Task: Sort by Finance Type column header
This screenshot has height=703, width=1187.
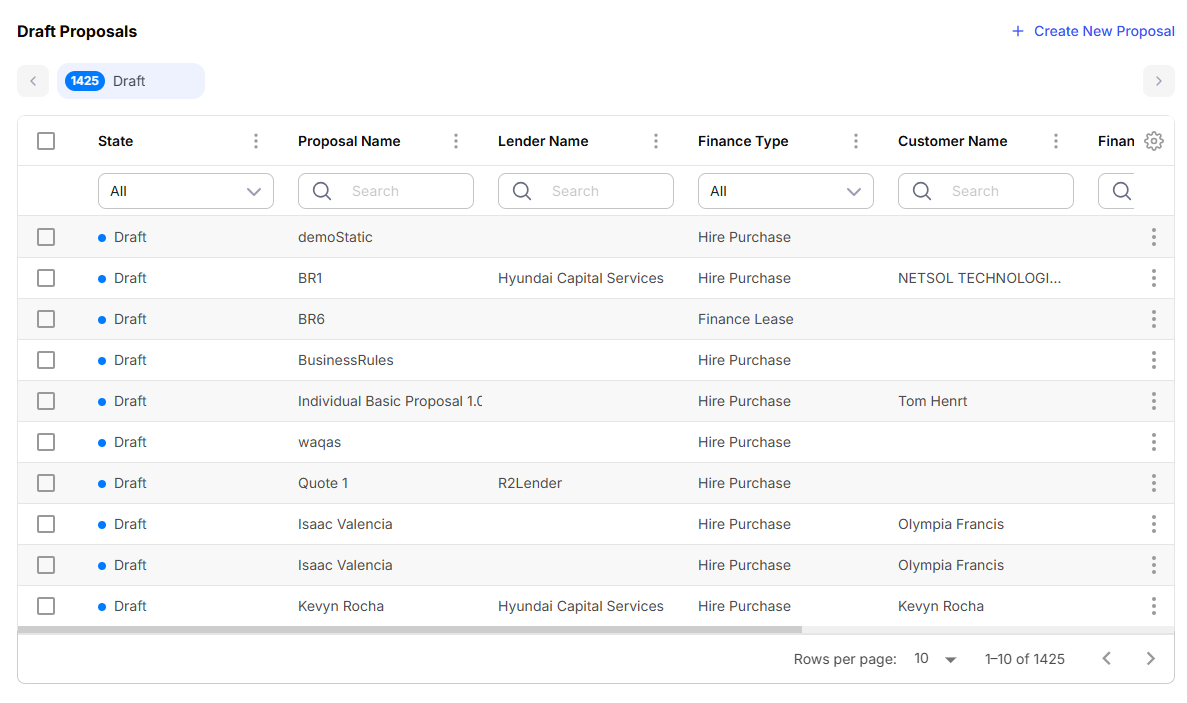Action: click(743, 141)
